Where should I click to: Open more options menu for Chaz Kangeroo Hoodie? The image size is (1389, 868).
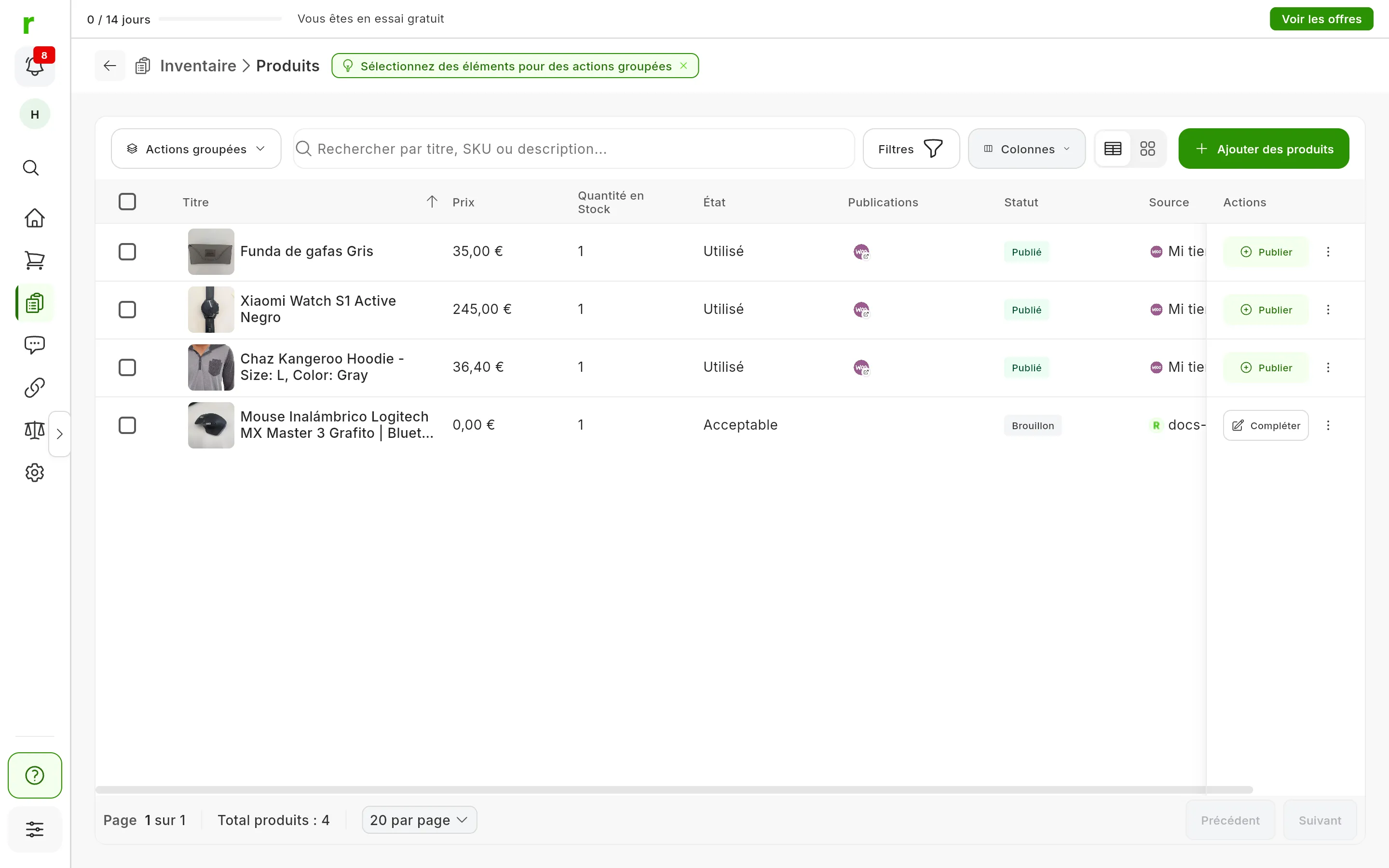(x=1328, y=367)
